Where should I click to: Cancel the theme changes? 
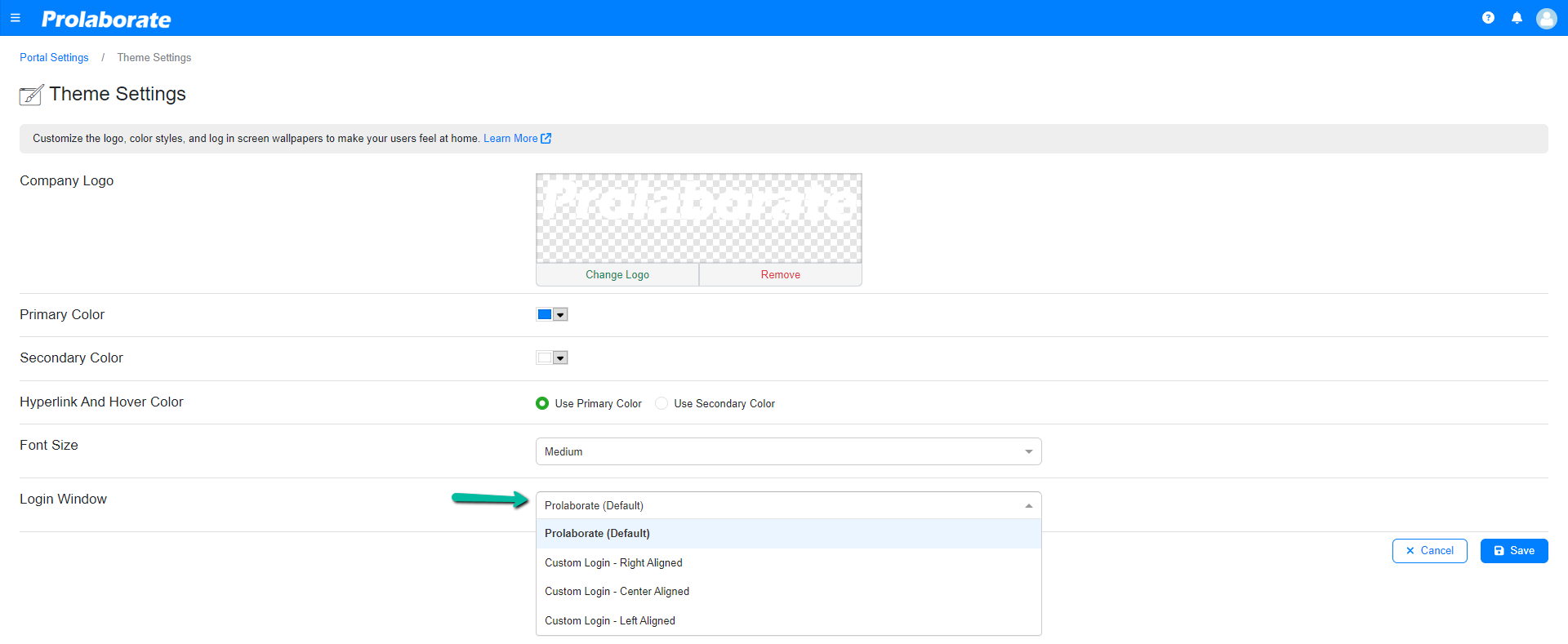click(x=1429, y=551)
